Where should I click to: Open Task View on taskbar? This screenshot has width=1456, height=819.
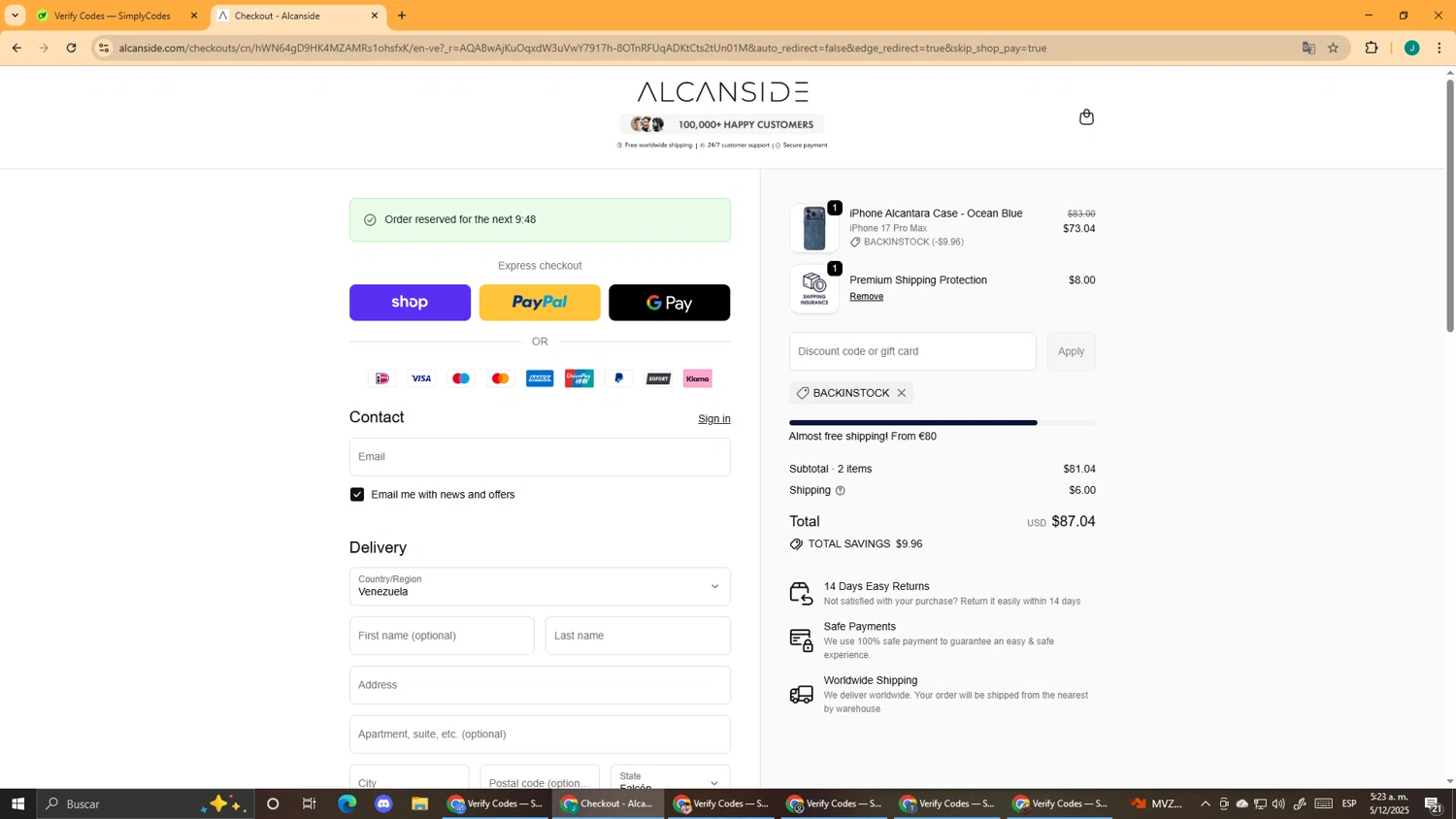click(310, 804)
